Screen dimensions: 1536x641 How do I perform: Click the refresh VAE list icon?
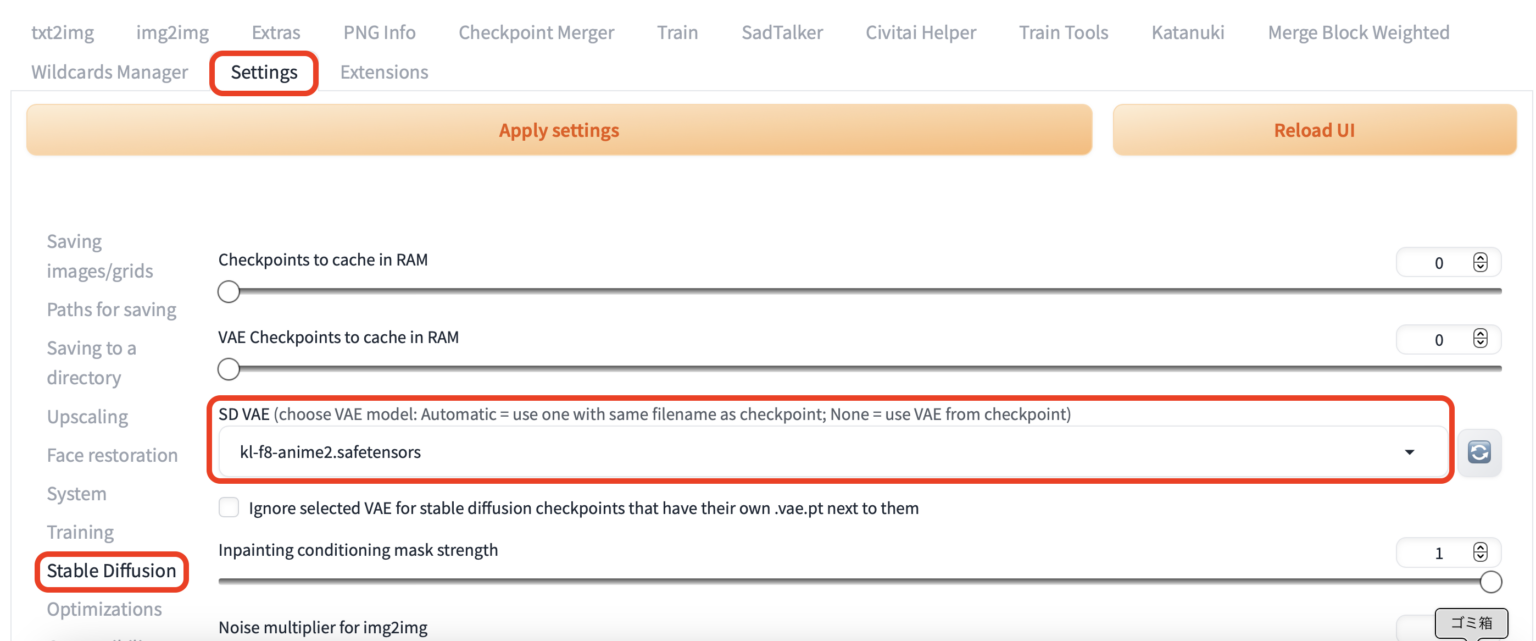pyautogui.click(x=1479, y=452)
